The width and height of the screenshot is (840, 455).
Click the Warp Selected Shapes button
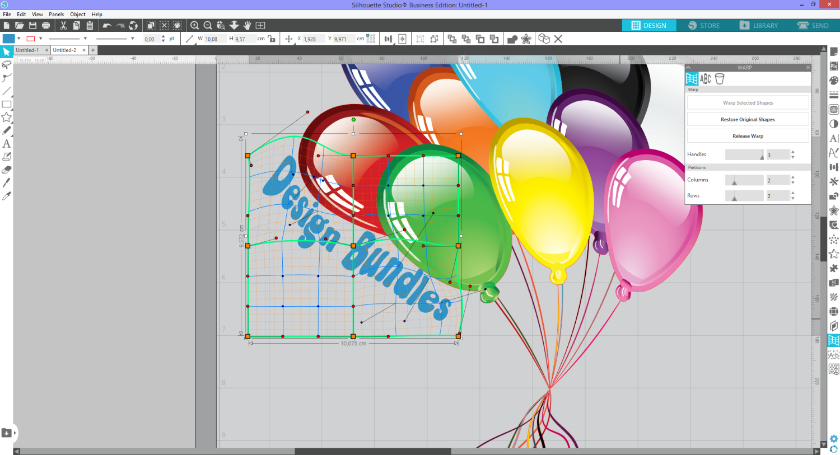748,103
